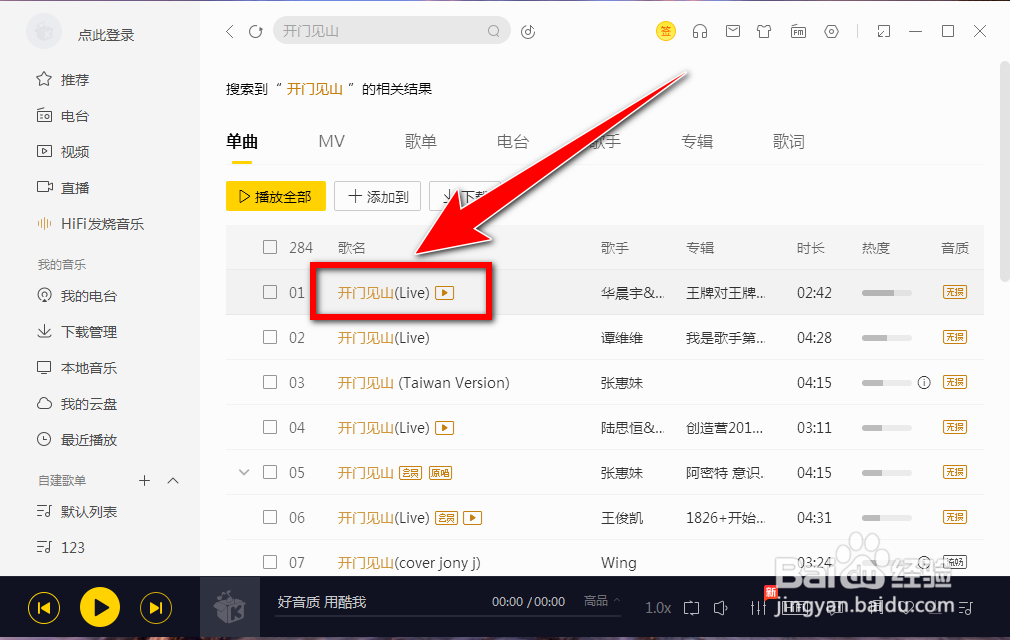The height and width of the screenshot is (640, 1010).
Task: Play the previous track
Action: [x=44, y=608]
